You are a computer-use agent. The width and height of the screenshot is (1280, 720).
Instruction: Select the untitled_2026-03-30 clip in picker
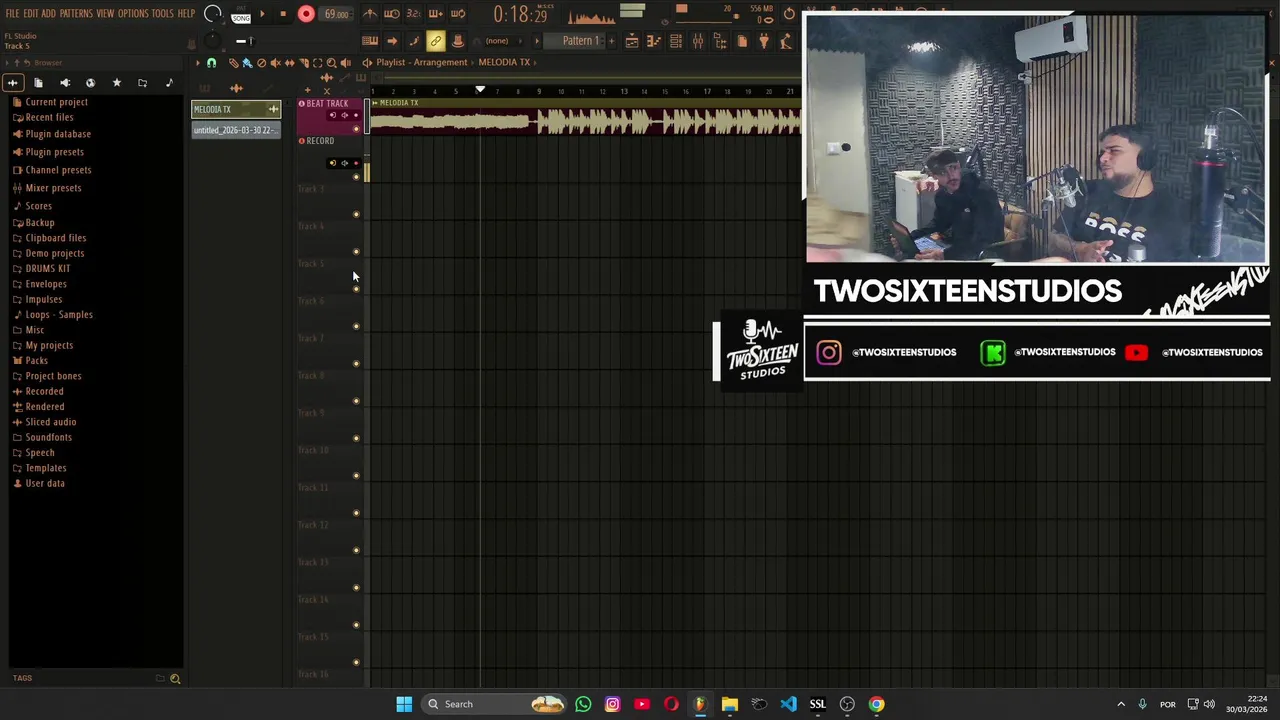pos(236,130)
